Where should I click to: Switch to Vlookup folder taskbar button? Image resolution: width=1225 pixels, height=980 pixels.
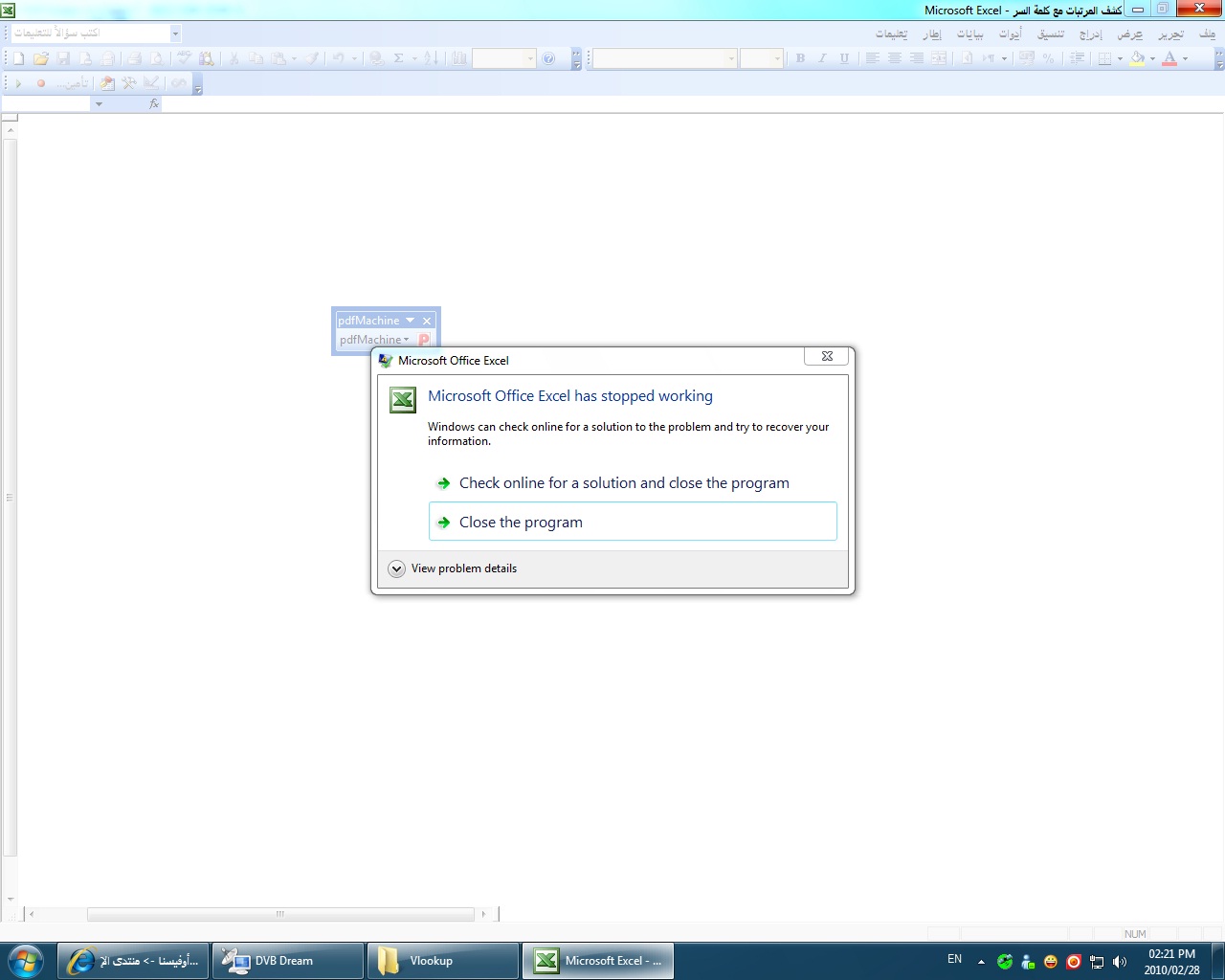click(443, 961)
